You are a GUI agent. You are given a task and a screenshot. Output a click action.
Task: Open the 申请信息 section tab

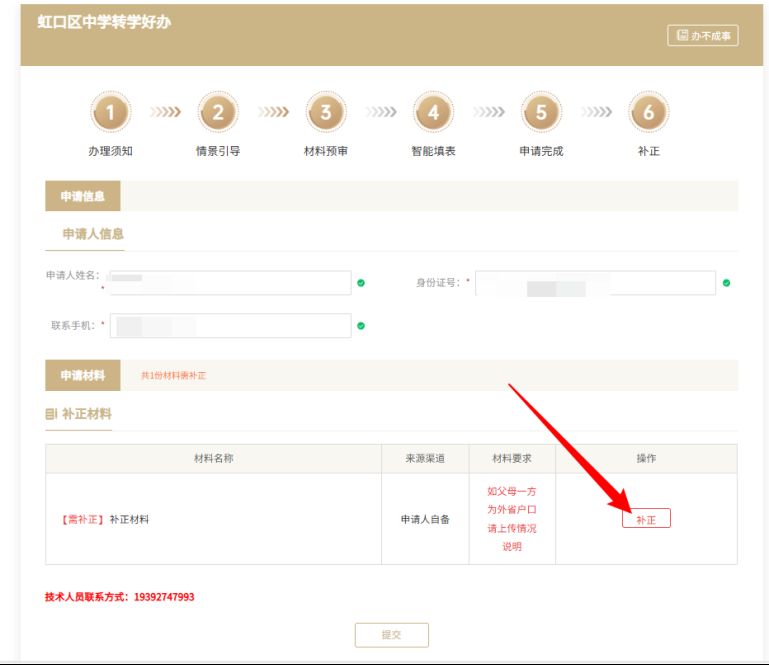click(82, 196)
